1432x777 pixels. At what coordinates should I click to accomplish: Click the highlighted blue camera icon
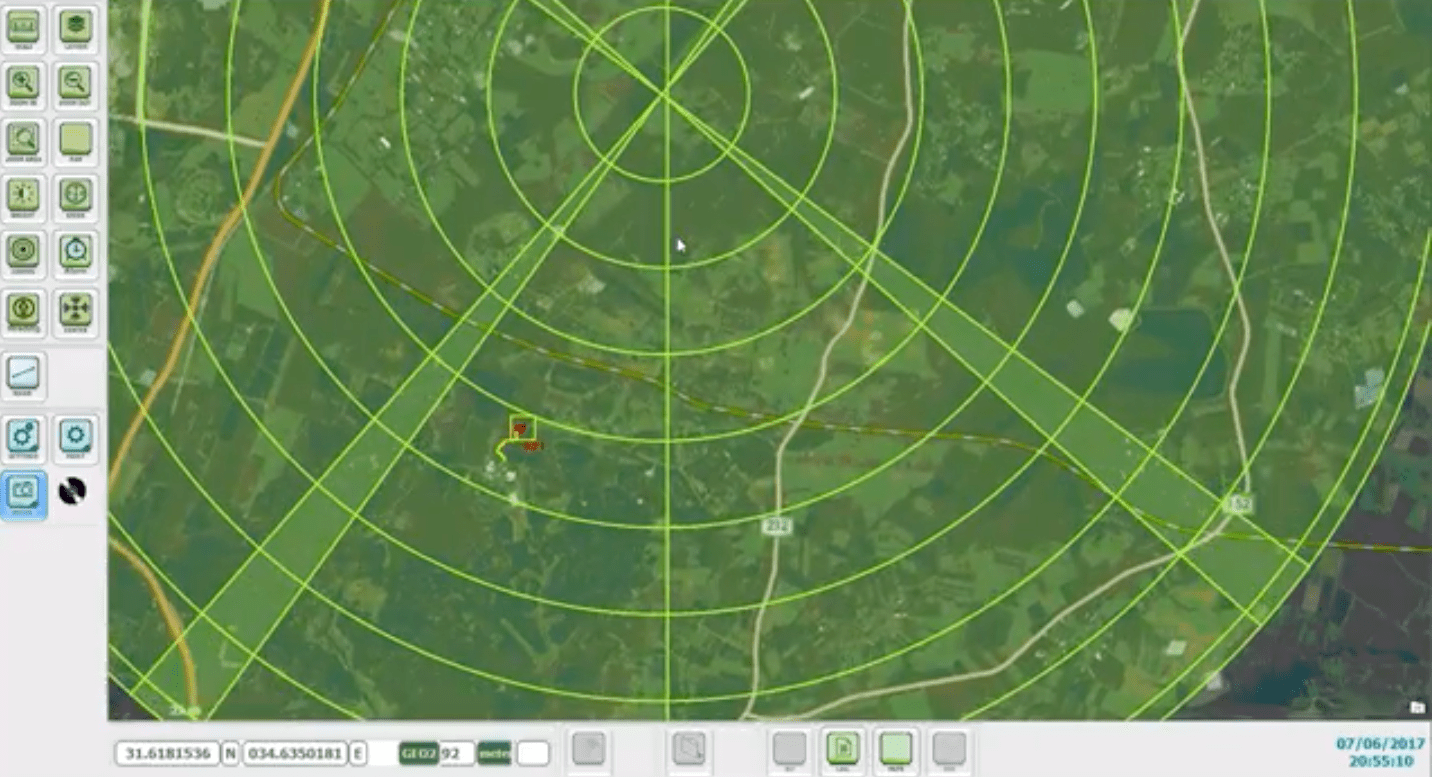[x=24, y=491]
